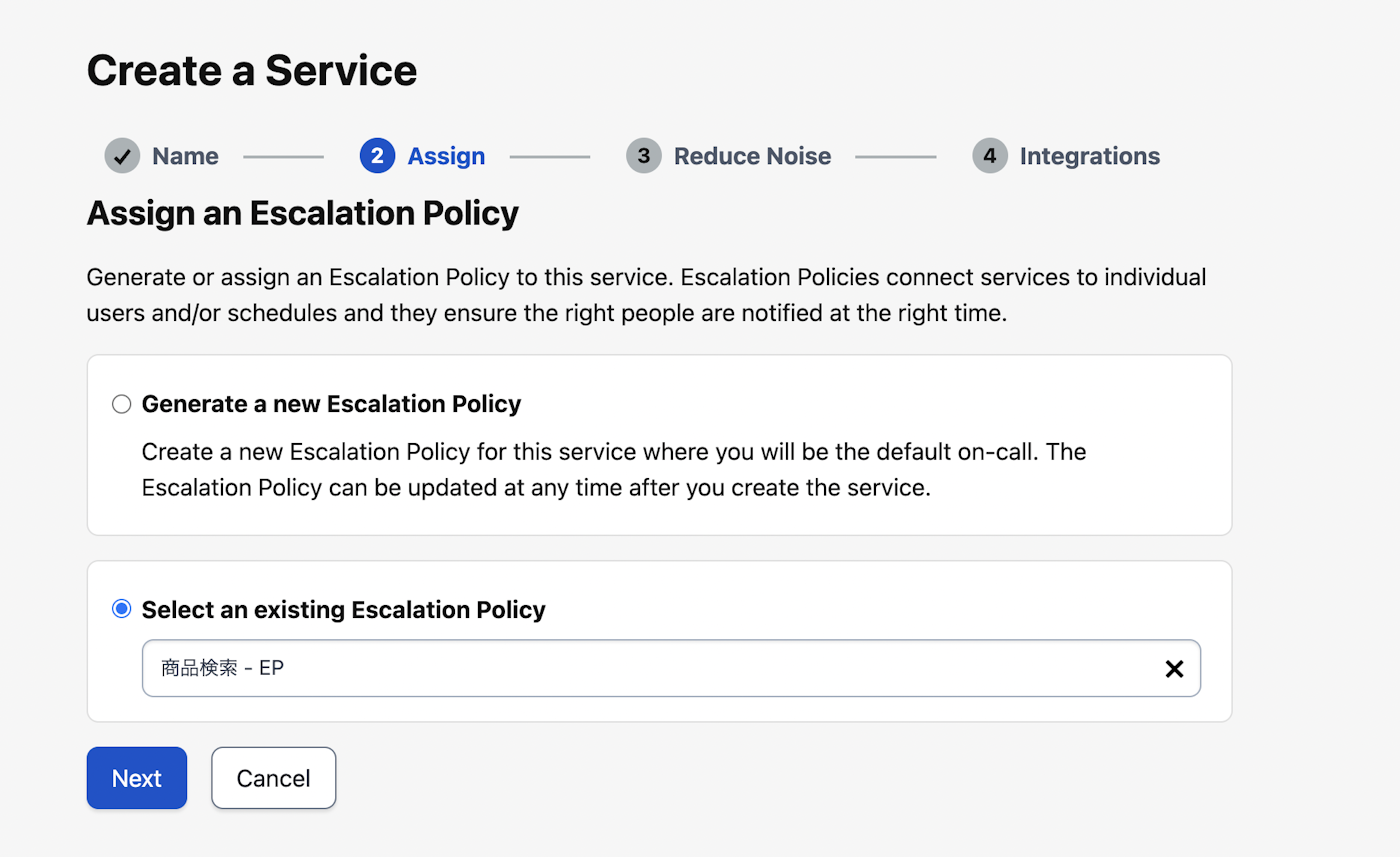Click the completed checkmark icon for Name step
The width and height of the screenshot is (1400, 857).
click(x=122, y=156)
